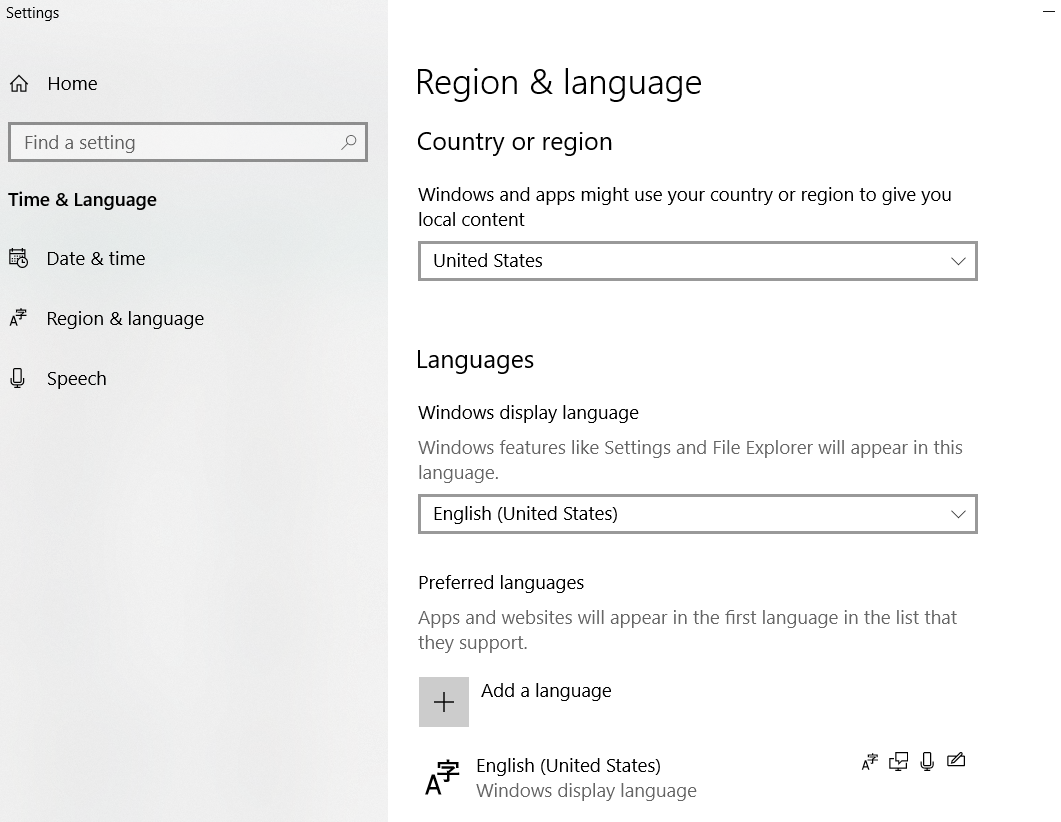1061x822 pixels.
Task: Click the Region & language page title
Action: tap(558, 83)
